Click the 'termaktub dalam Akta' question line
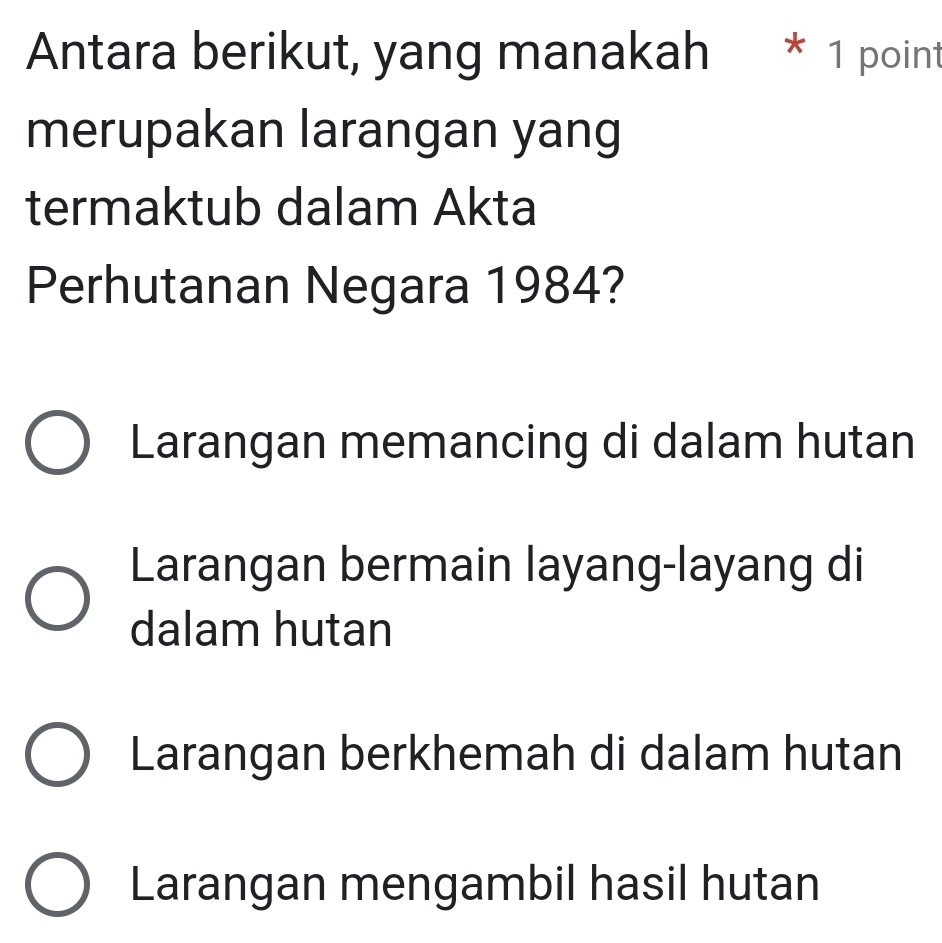 [283, 210]
